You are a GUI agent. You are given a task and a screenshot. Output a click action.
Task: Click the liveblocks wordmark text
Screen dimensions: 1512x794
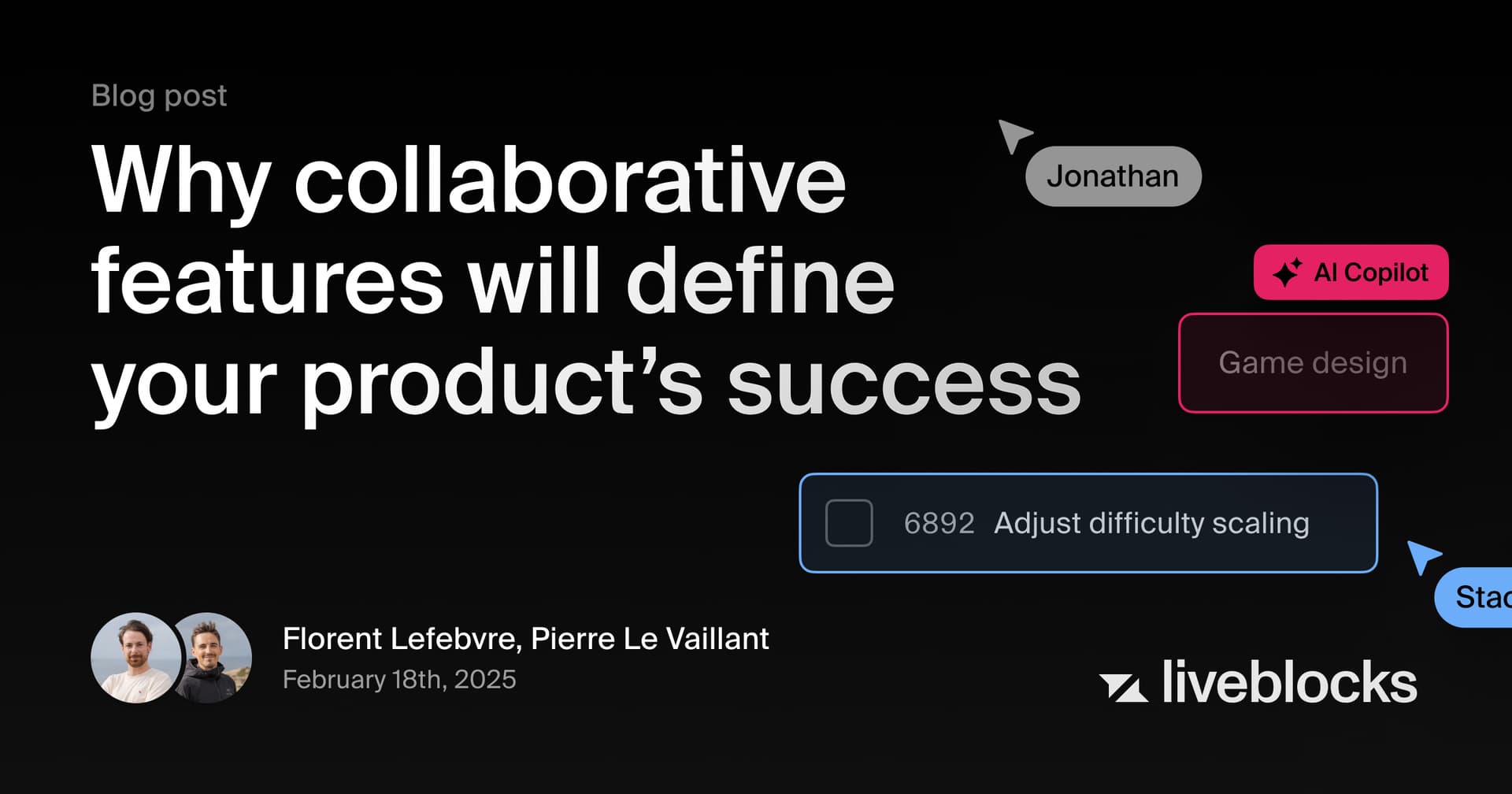pos(1289,682)
